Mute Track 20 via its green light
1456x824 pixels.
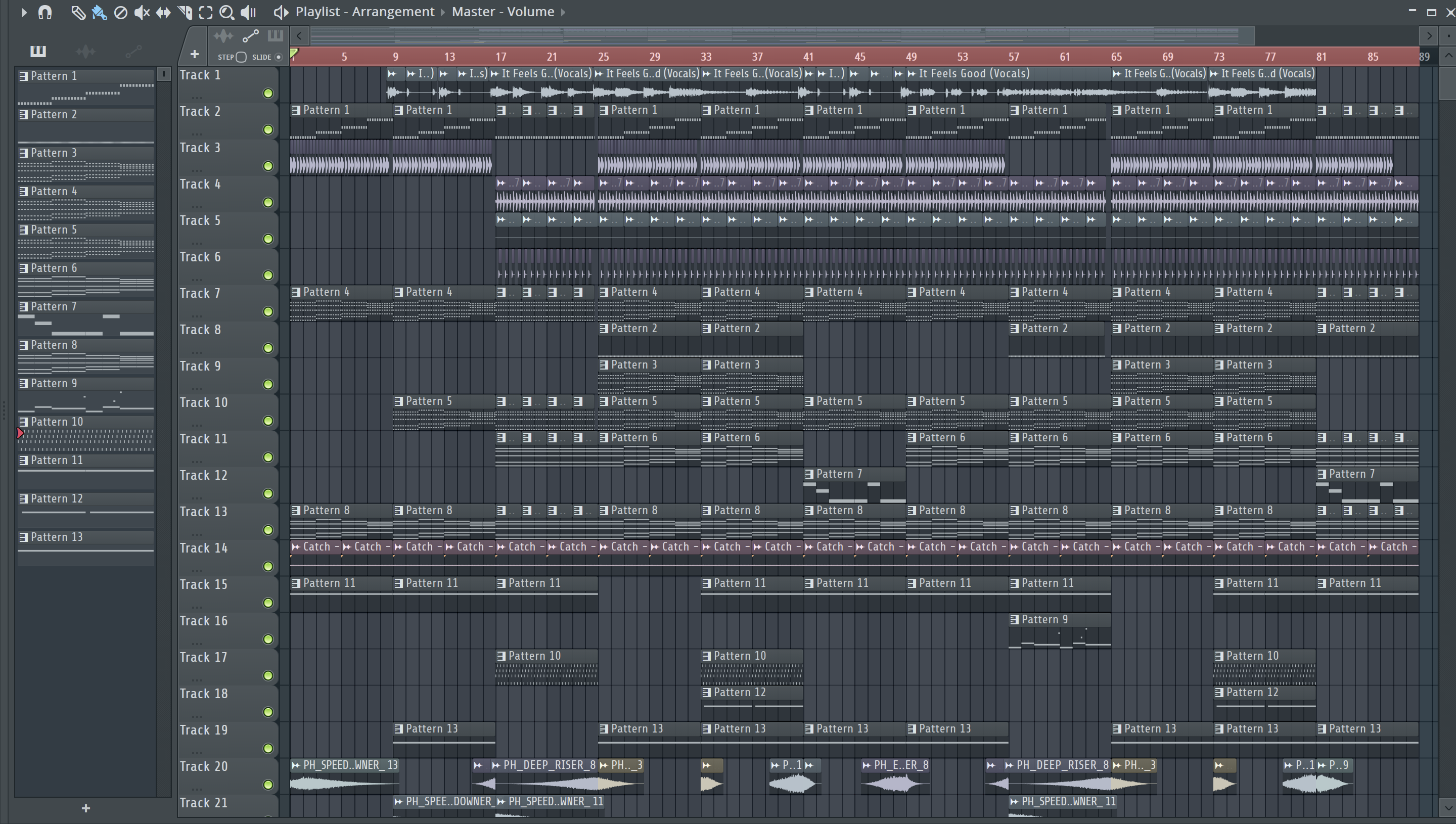(x=268, y=785)
